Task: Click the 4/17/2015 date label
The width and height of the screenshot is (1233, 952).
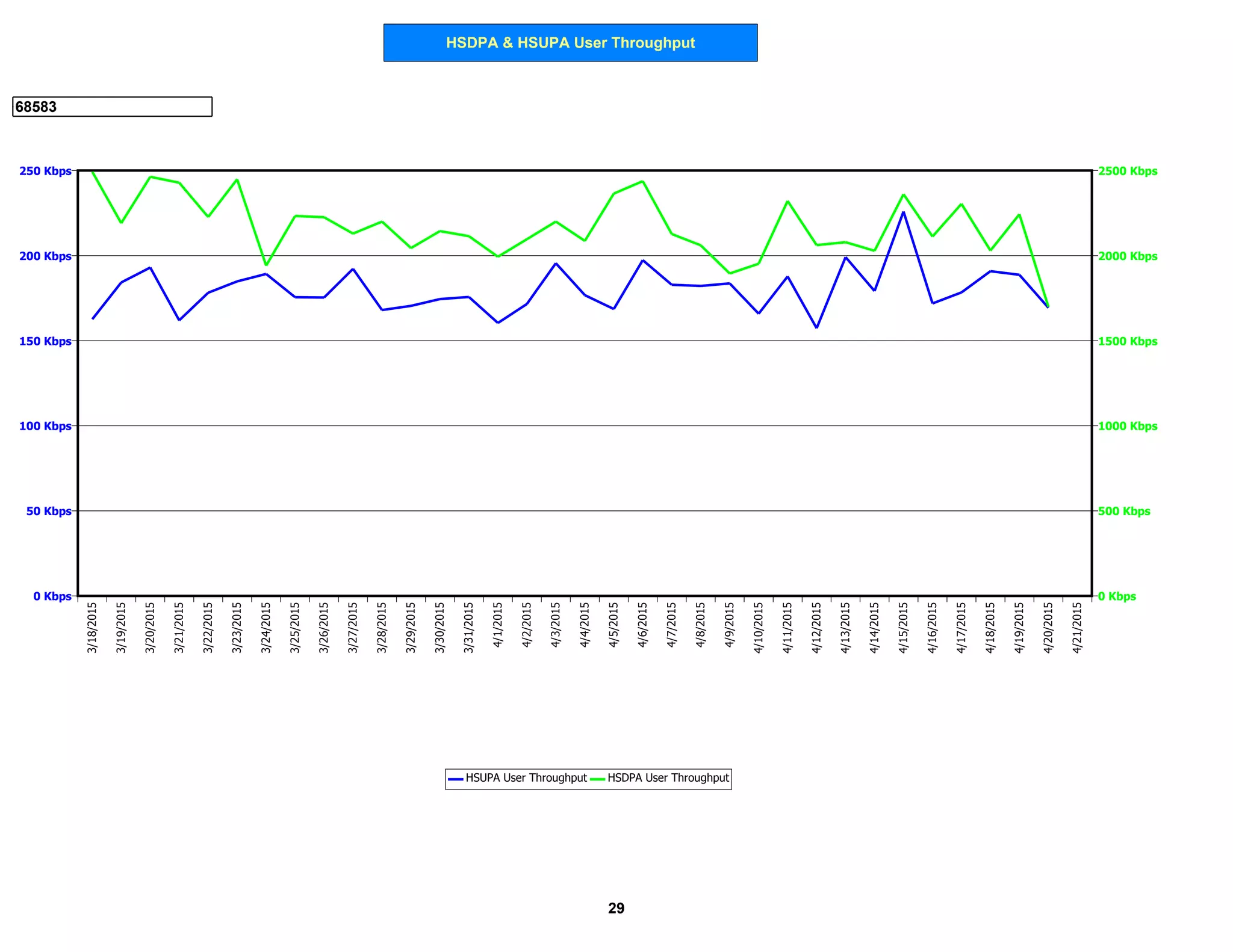Action: (x=961, y=628)
